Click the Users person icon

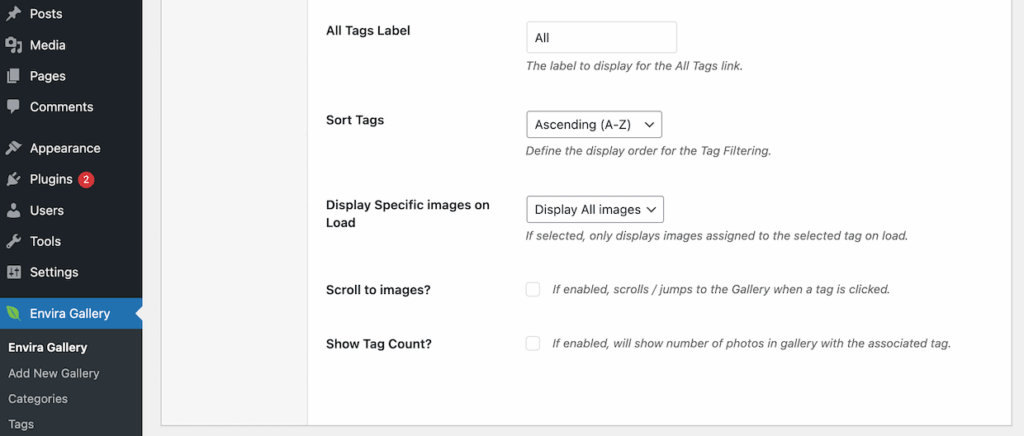(x=14, y=211)
